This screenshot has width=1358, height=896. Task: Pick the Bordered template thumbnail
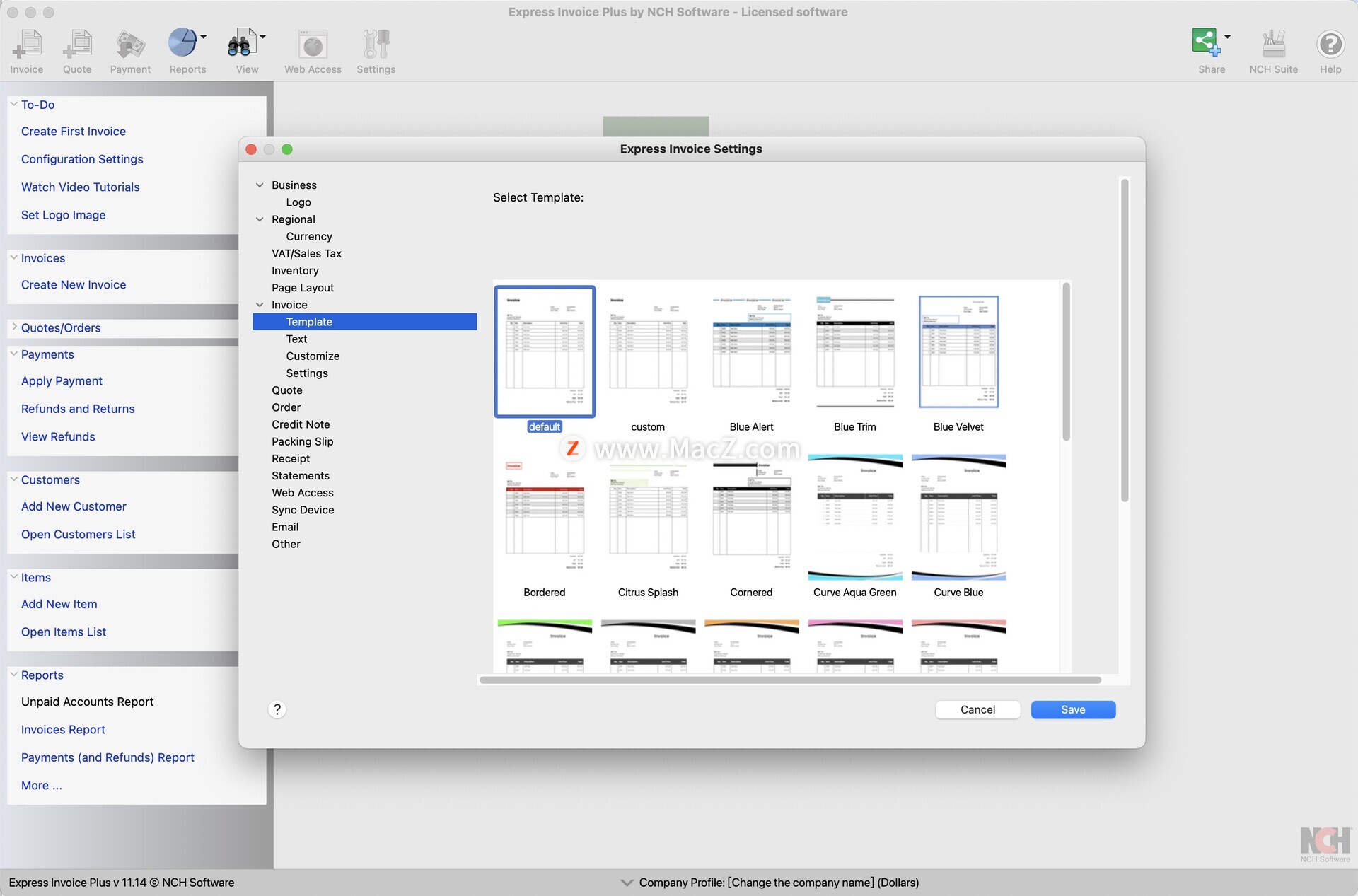545,517
